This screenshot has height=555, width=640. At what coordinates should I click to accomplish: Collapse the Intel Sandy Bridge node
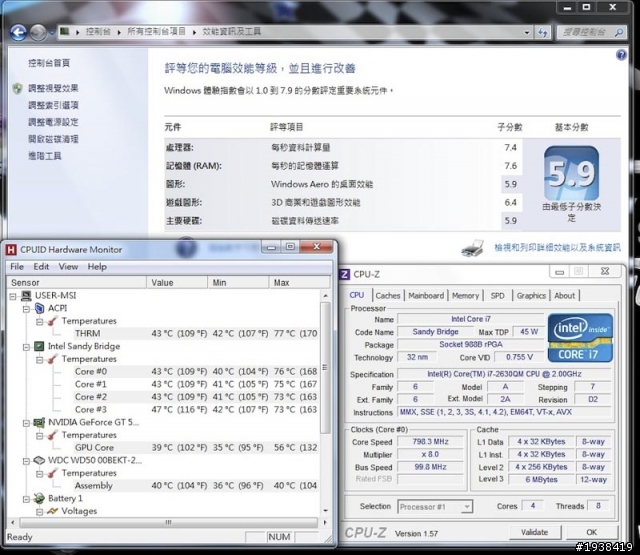(27, 347)
